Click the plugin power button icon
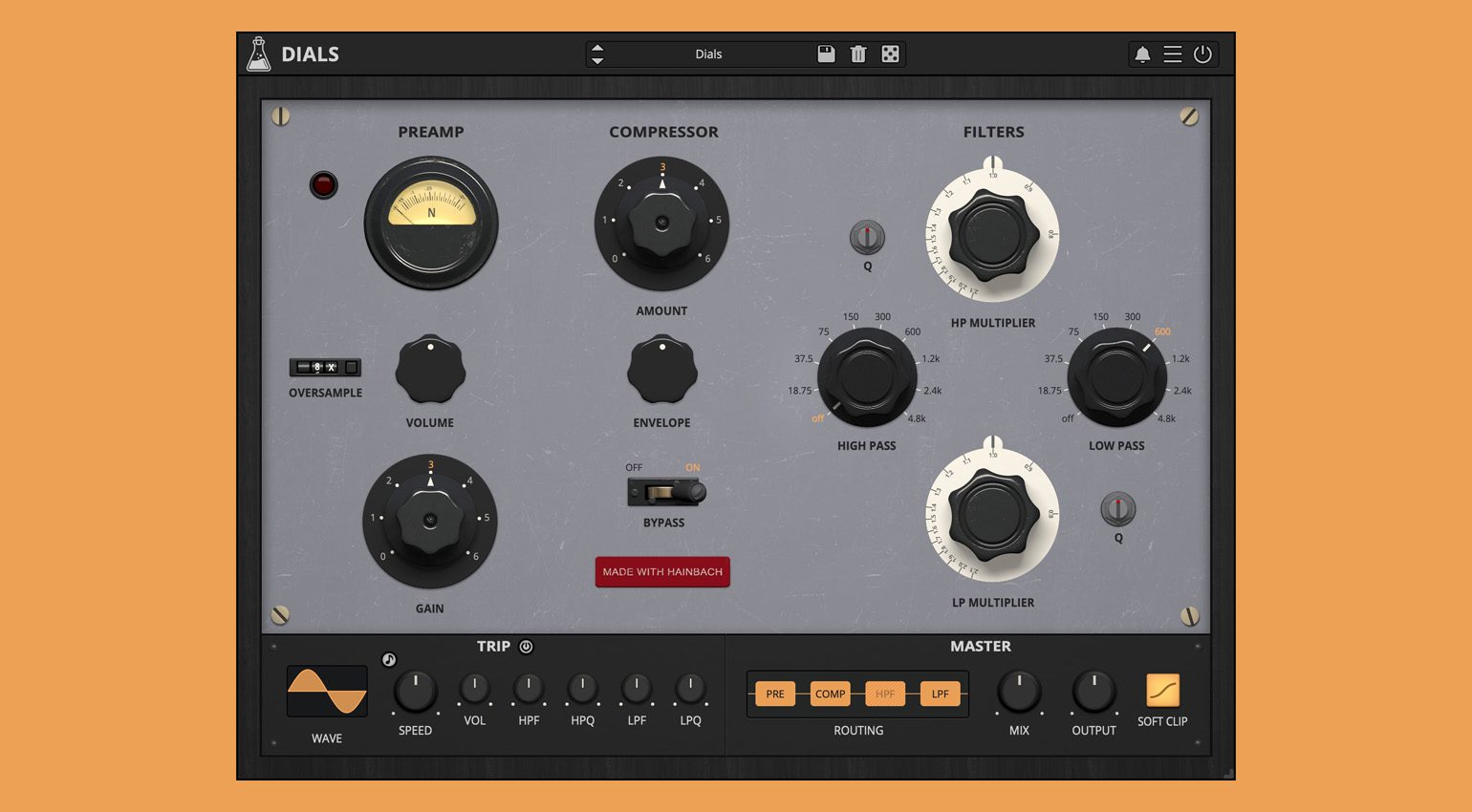1472x812 pixels. pyautogui.click(x=1202, y=54)
